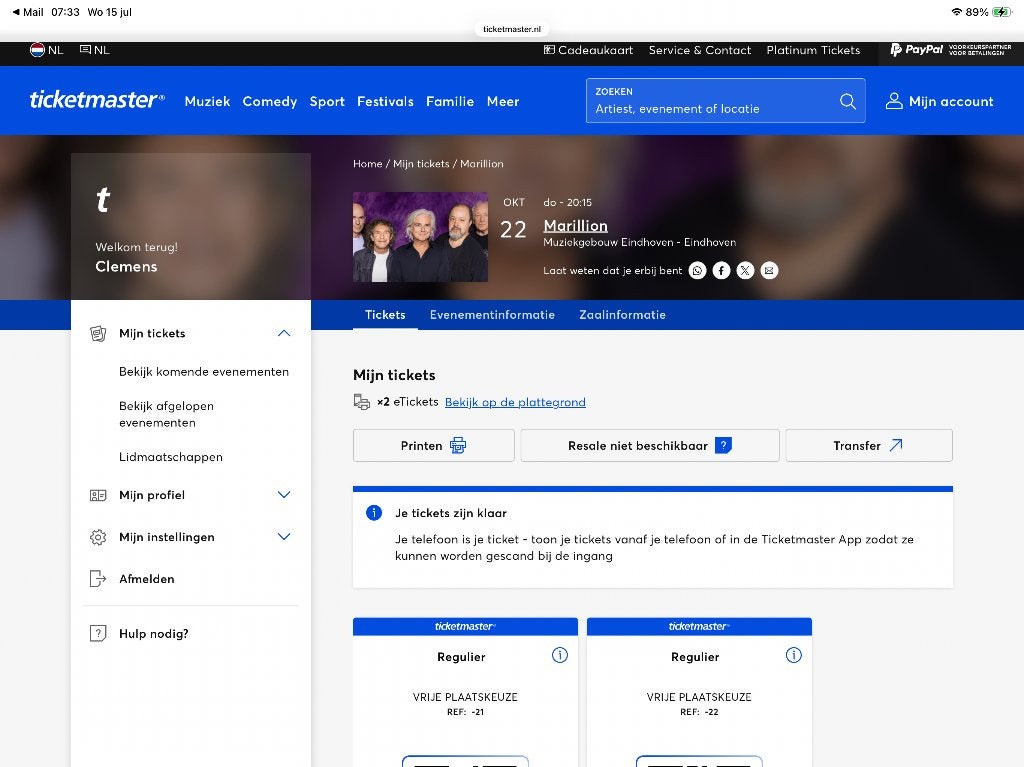The height and width of the screenshot is (767, 1024).
Task: Open the Sport category
Action: (327, 102)
